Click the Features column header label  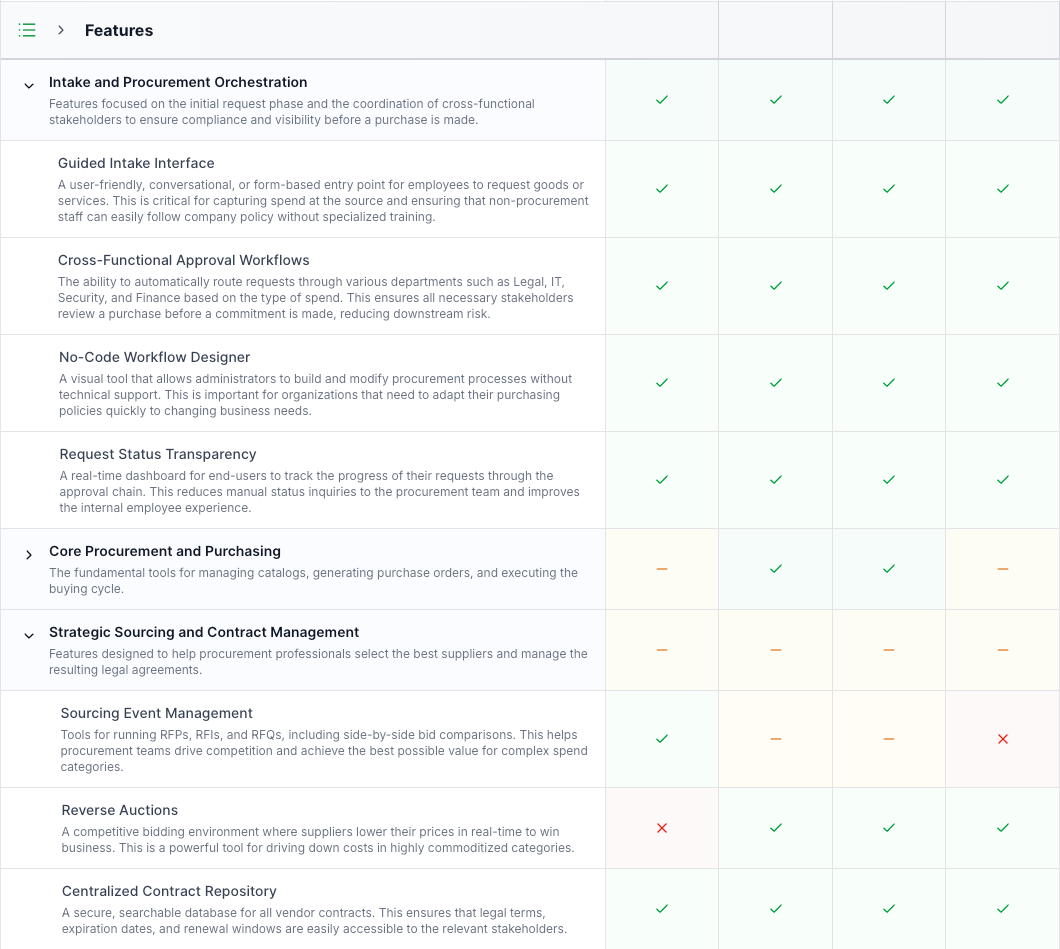pos(119,30)
